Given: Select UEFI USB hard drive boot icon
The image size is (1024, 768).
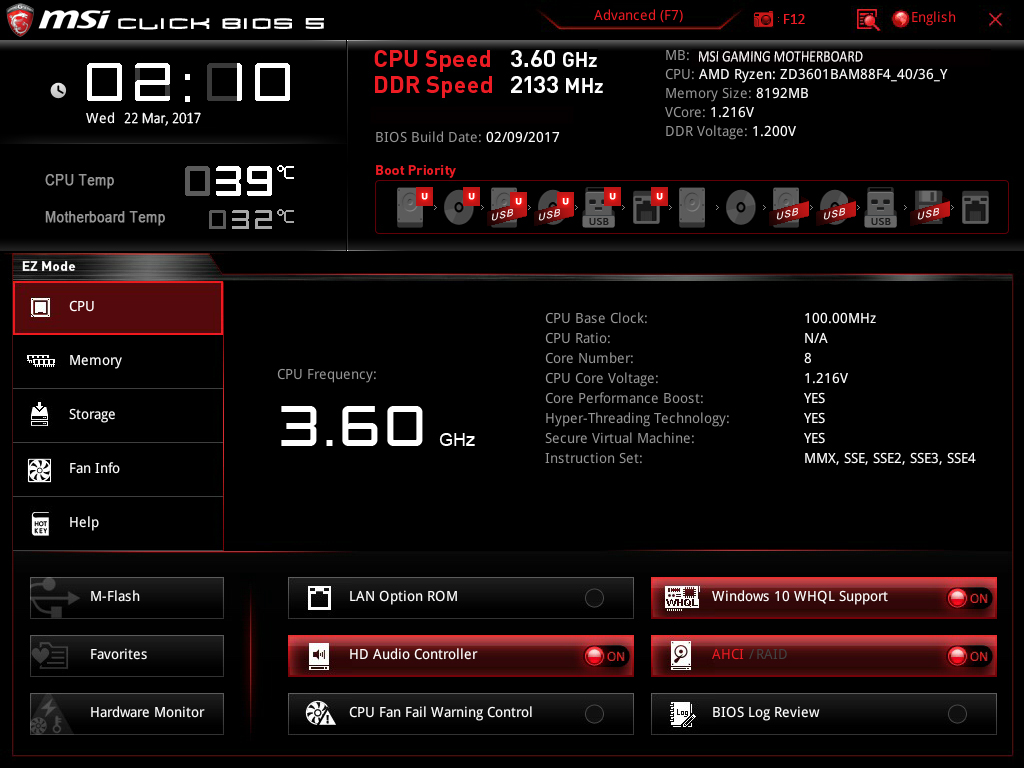Looking at the screenshot, I should (x=508, y=207).
